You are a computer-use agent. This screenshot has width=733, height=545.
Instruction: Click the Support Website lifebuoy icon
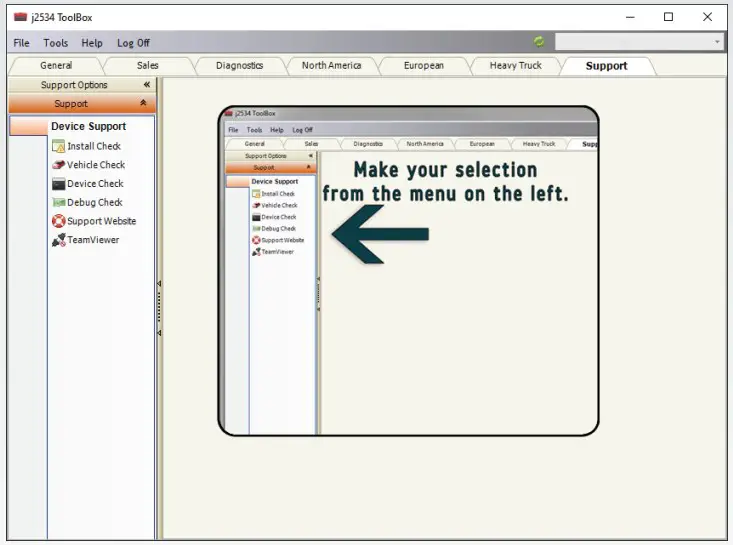click(58, 221)
